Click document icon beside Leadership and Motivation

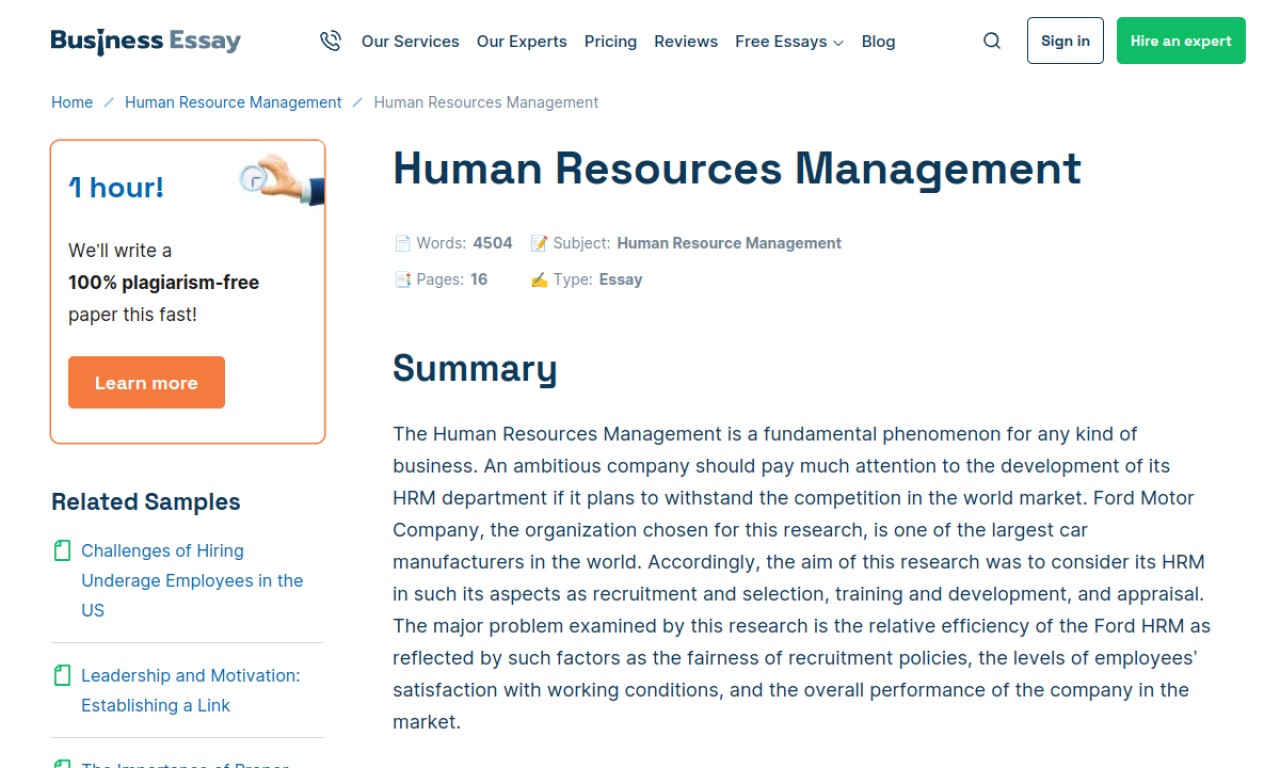pos(62,675)
